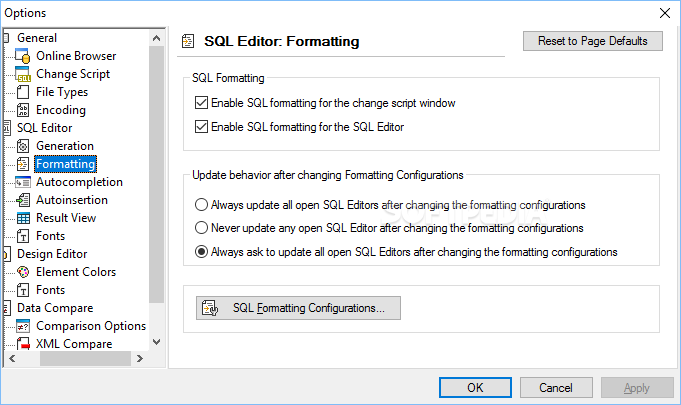
Task: Click the Online Browser icon in tree
Action: click(23, 56)
